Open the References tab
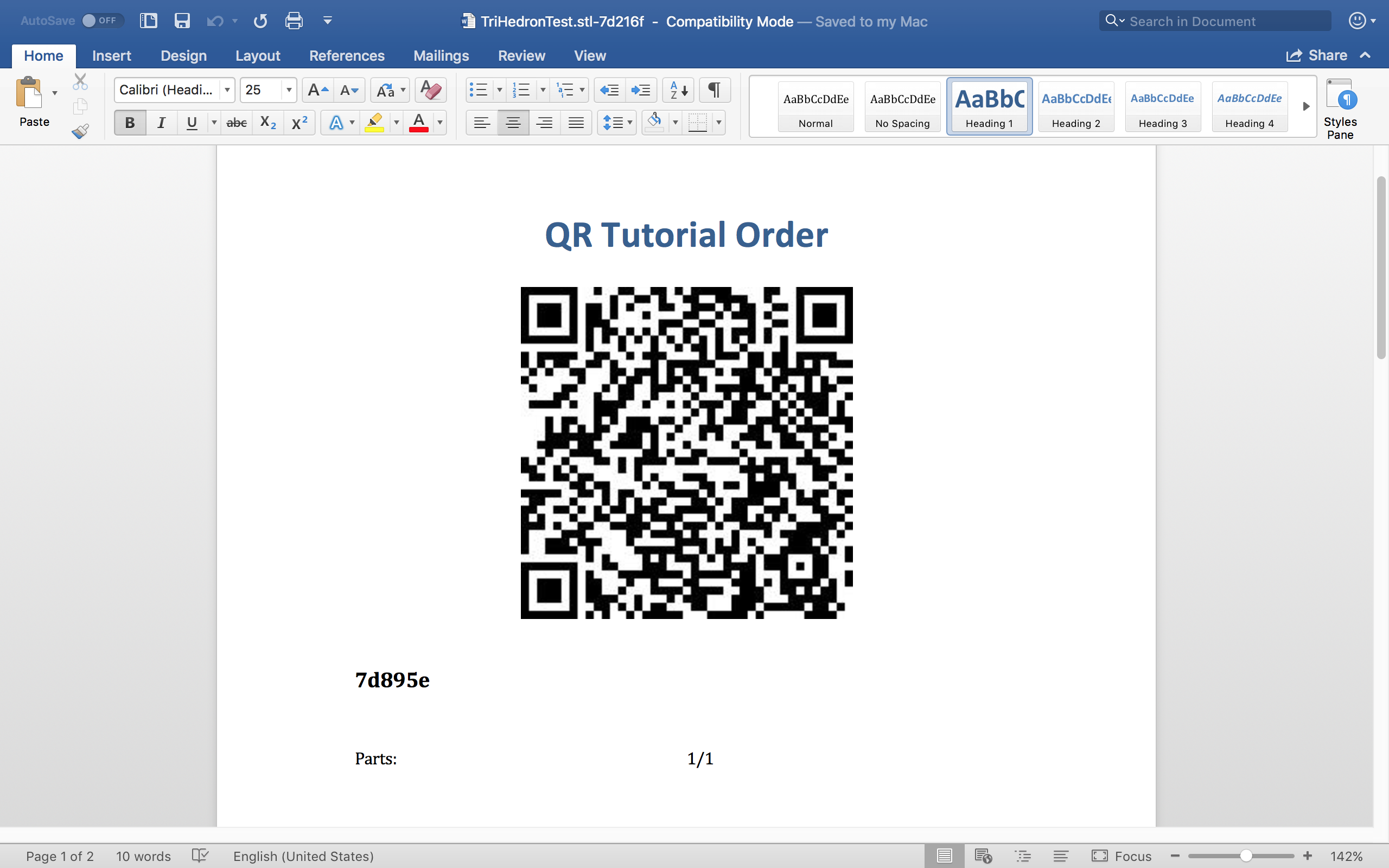The width and height of the screenshot is (1389, 868). pos(347,56)
